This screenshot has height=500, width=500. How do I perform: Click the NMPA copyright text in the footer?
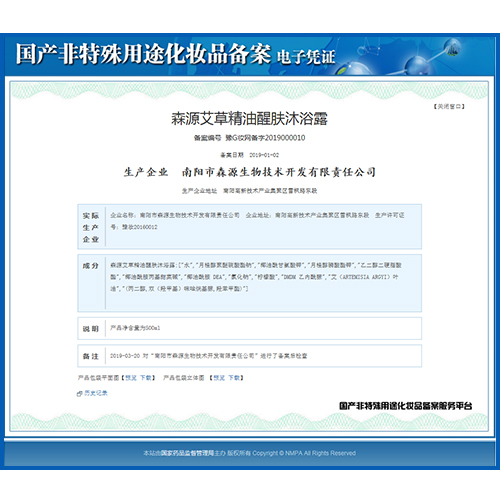(249, 453)
